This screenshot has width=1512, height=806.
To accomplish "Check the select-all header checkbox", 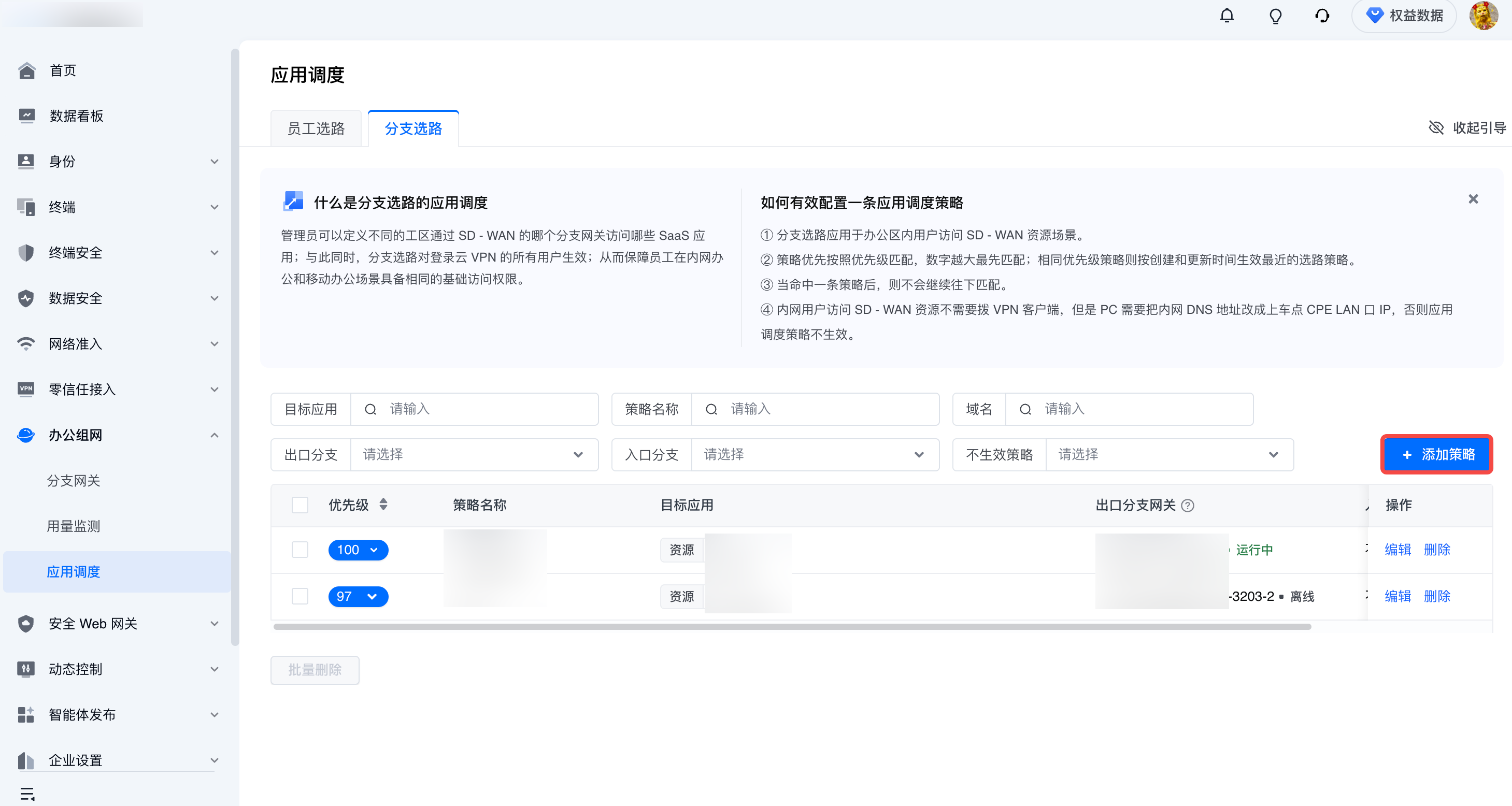I will (x=300, y=505).
